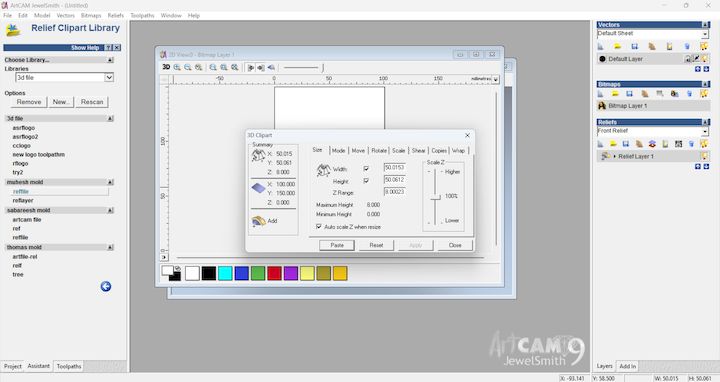Click the zoom out tool in 2D View
Screen dimensions: 720x382
click(188, 67)
